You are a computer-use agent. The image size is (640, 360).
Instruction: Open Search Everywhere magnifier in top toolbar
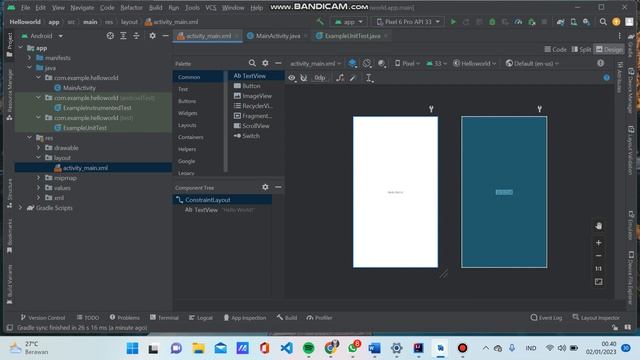pos(603,22)
